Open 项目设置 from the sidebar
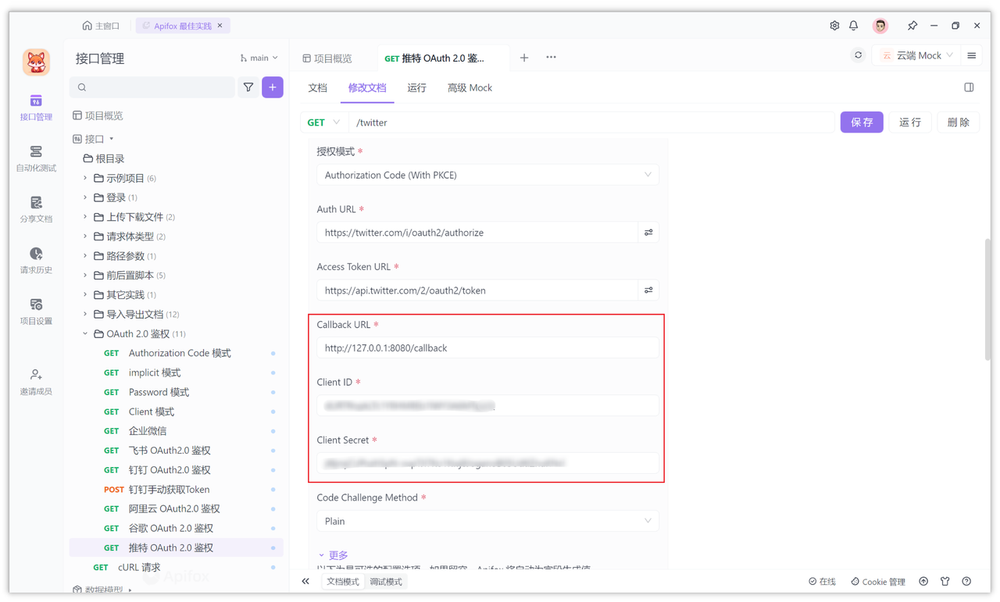 [37, 313]
